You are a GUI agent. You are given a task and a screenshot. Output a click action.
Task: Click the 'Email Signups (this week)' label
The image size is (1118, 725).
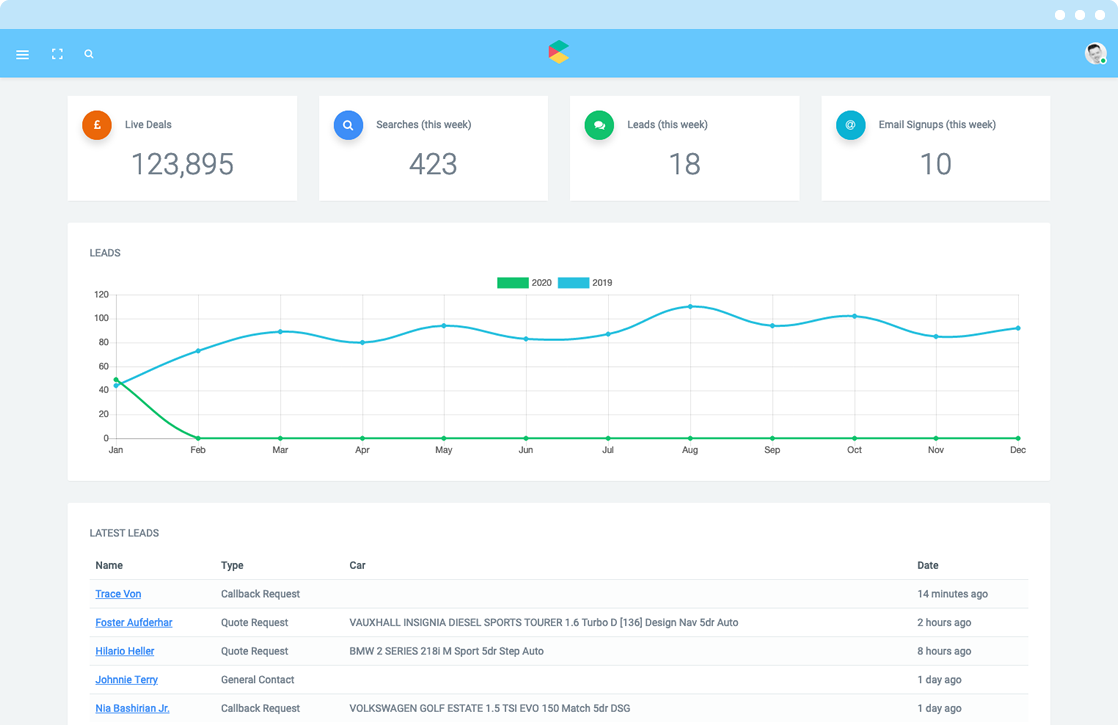(937, 125)
